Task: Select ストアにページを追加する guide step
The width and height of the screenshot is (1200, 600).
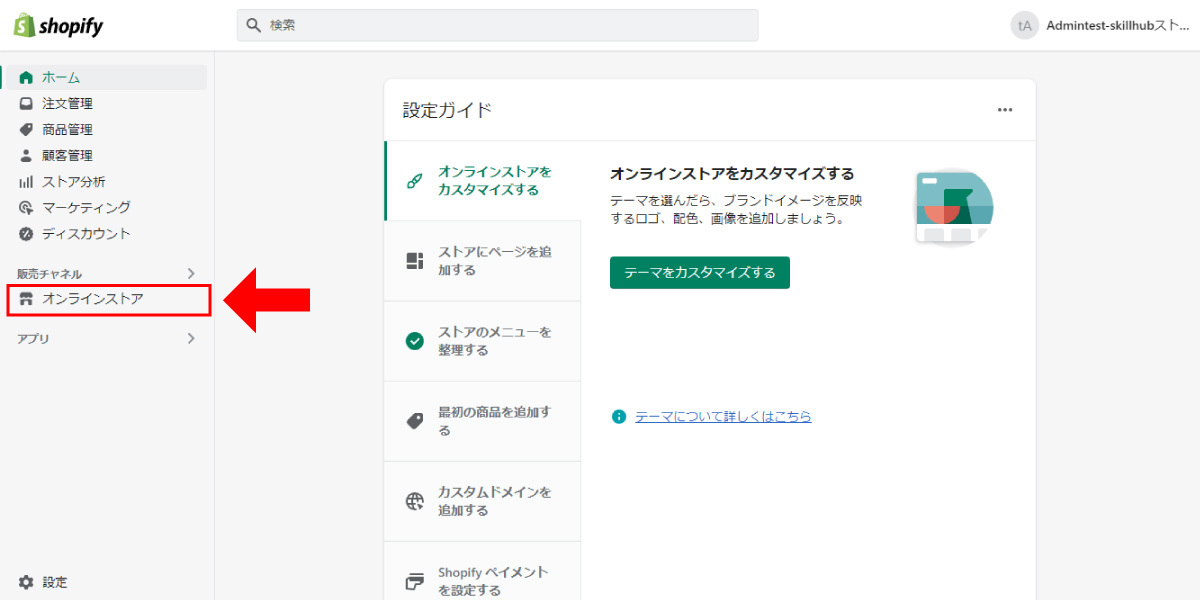Action: pos(483,261)
